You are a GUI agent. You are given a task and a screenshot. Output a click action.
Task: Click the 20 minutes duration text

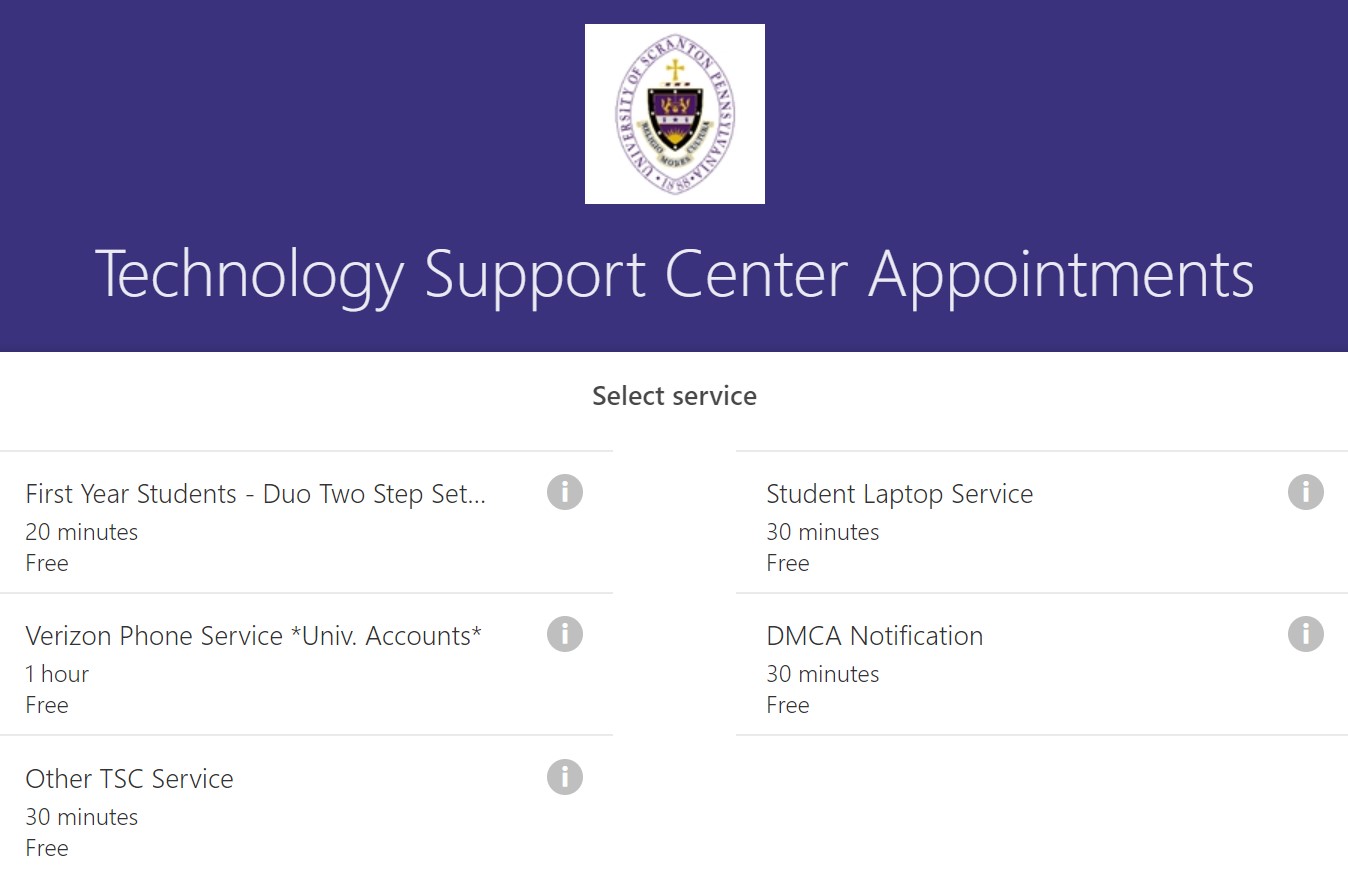(82, 532)
